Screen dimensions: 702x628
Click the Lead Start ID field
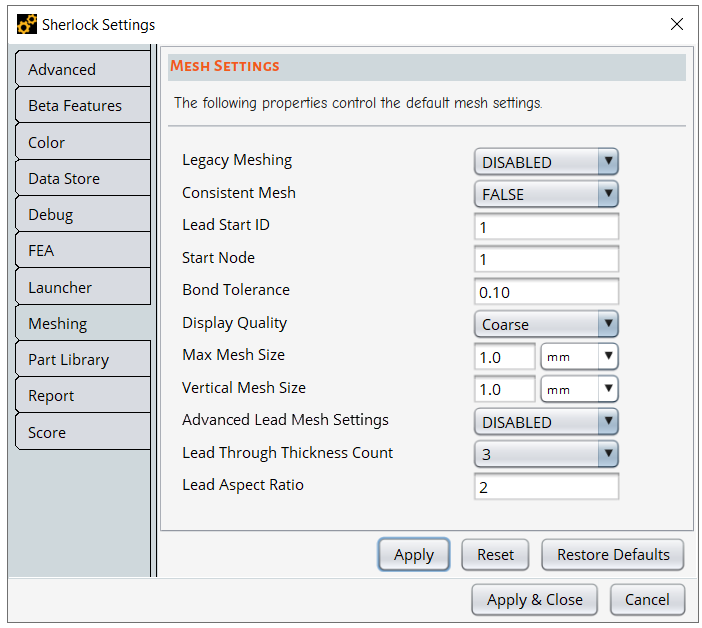[546, 226]
